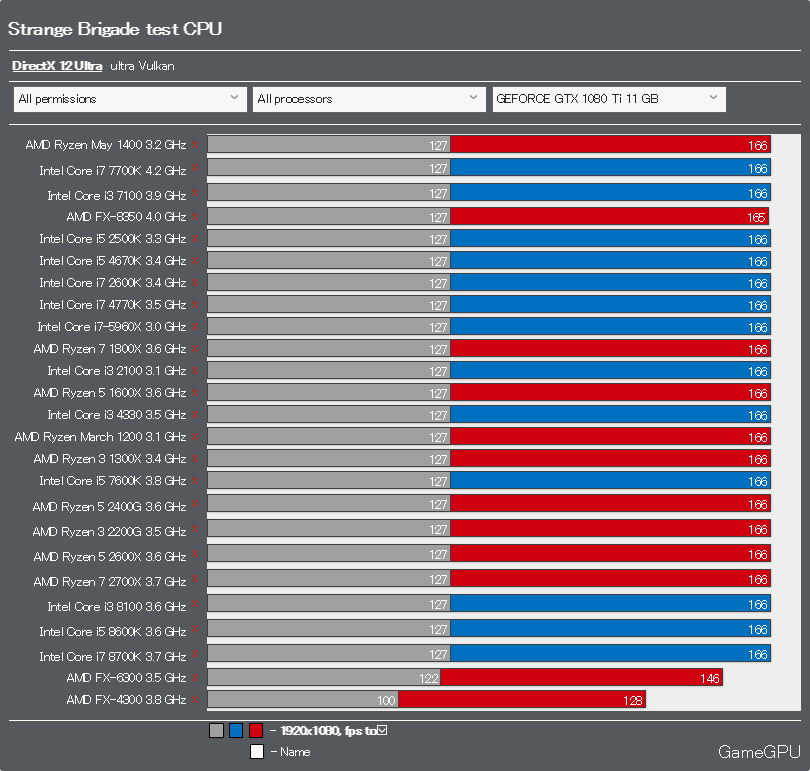Click the Strange Brigade test CPU title
The height and width of the screenshot is (771, 810).
pyautogui.click(x=115, y=29)
